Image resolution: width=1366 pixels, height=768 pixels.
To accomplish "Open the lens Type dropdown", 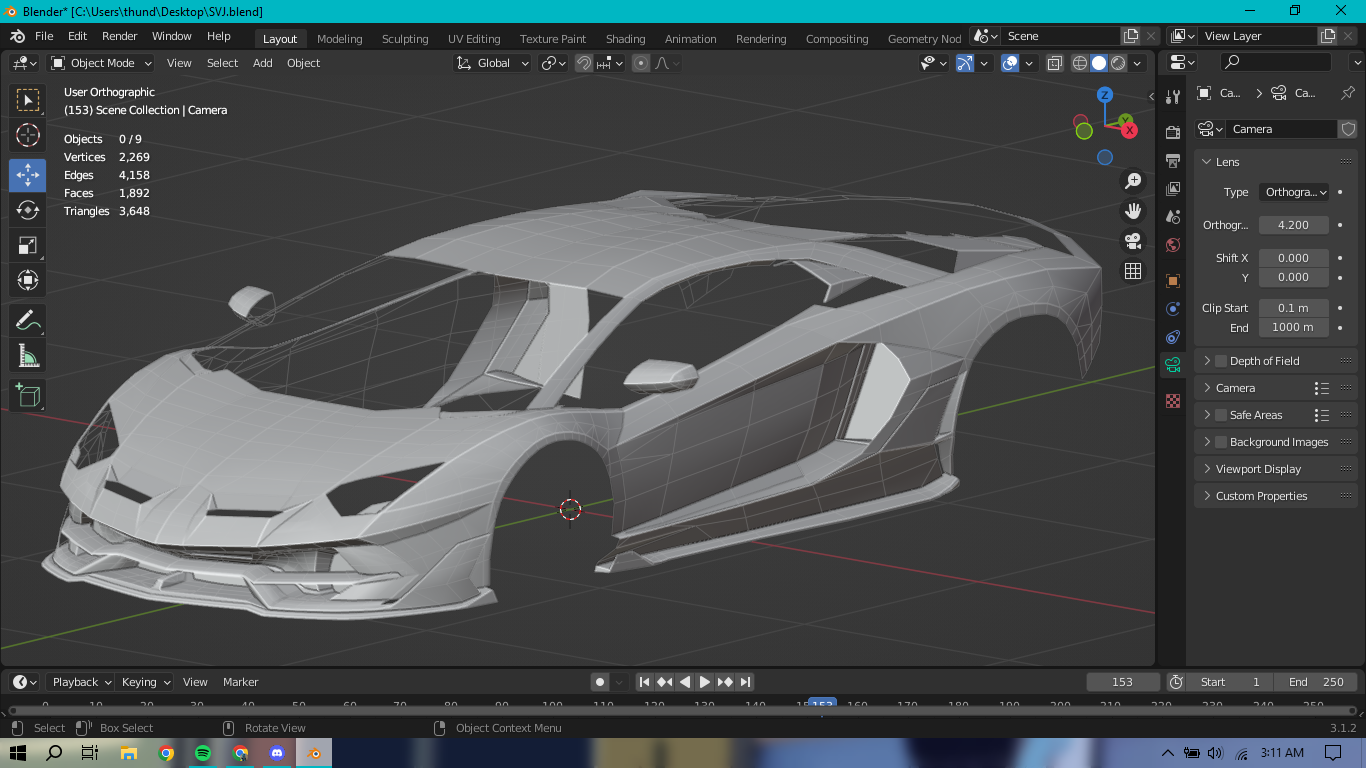I will tap(1294, 192).
